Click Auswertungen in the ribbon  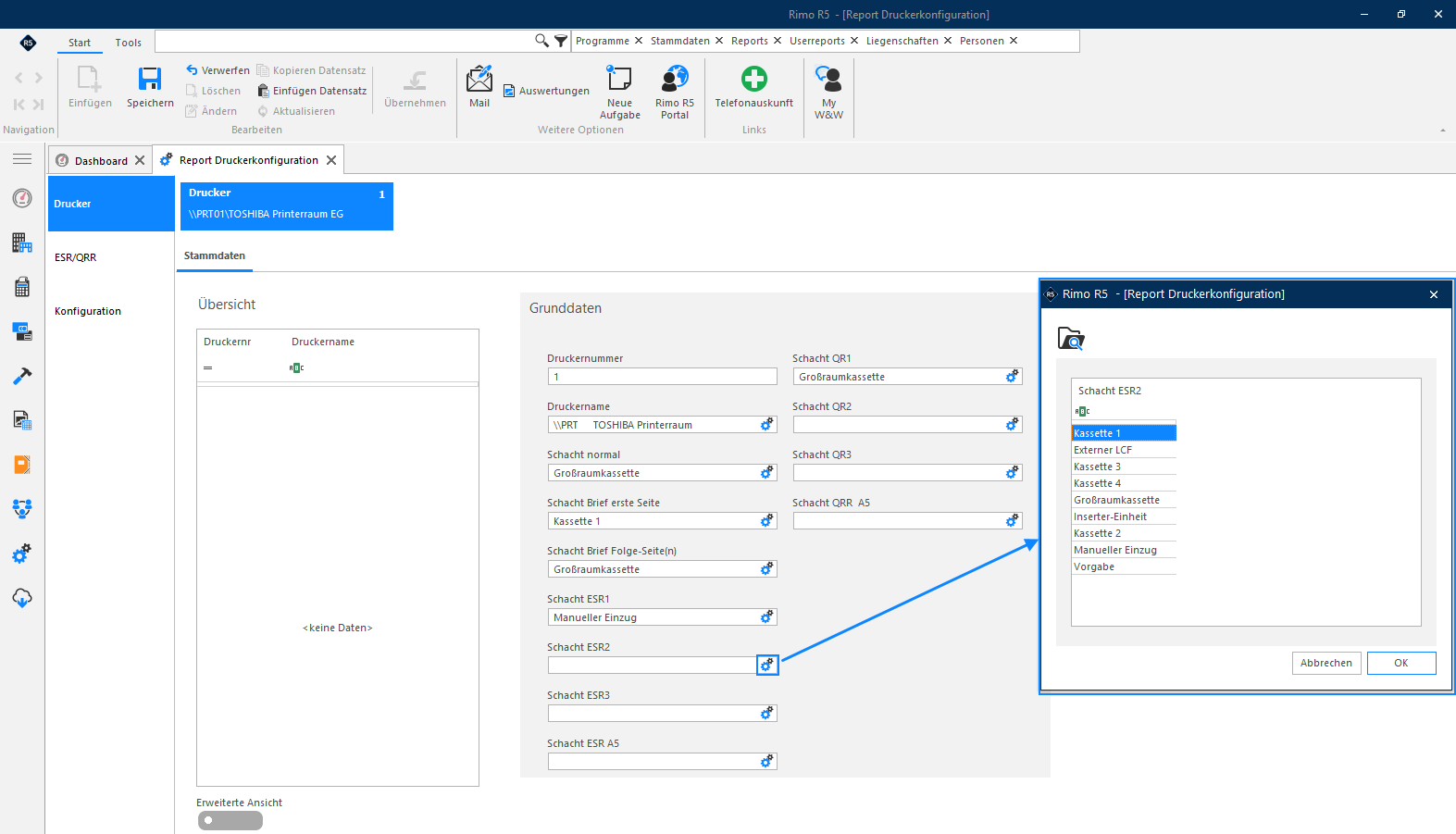click(546, 91)
